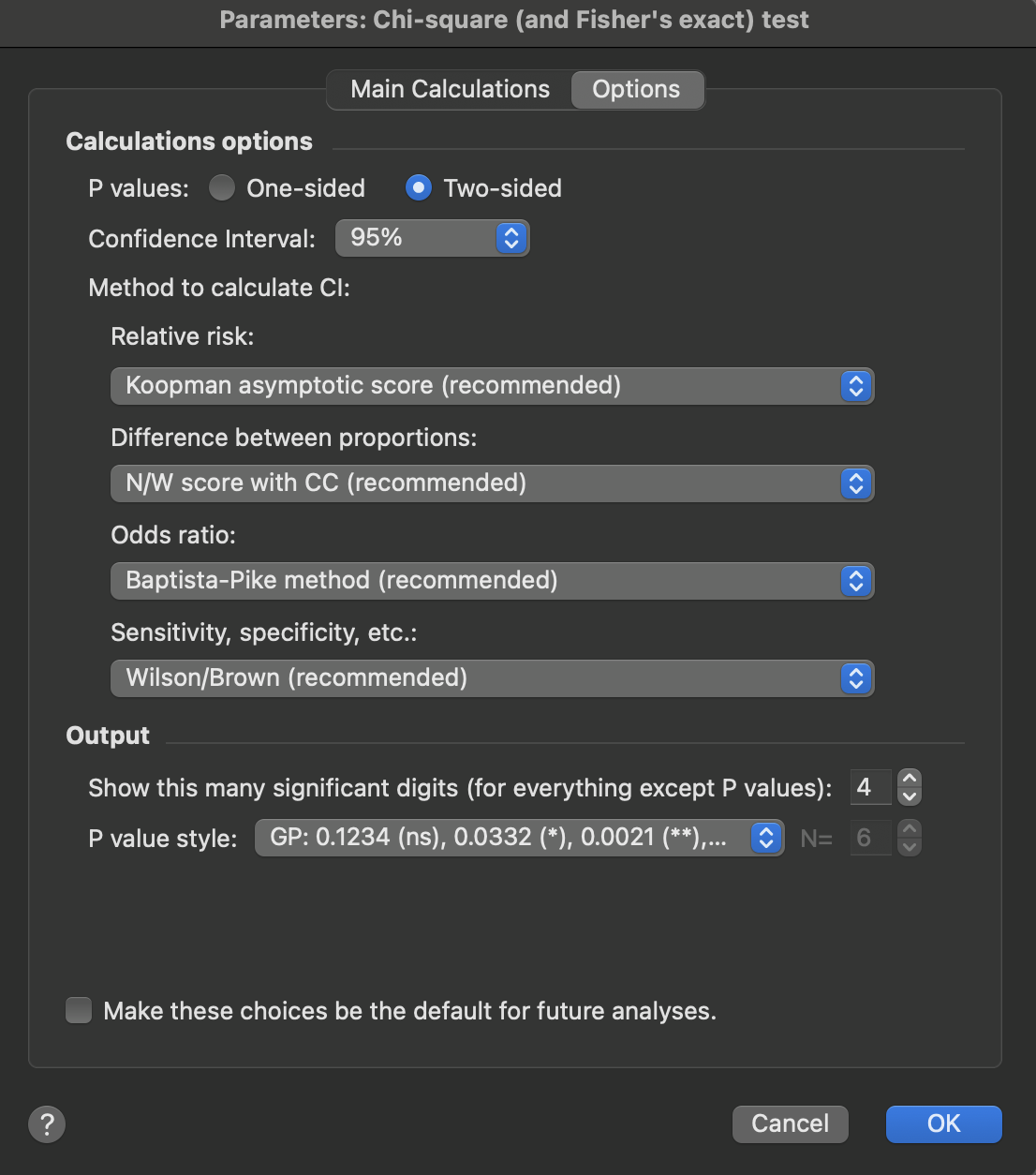Select the Options tab
Screen dimensions: 1036x1175
636,90
